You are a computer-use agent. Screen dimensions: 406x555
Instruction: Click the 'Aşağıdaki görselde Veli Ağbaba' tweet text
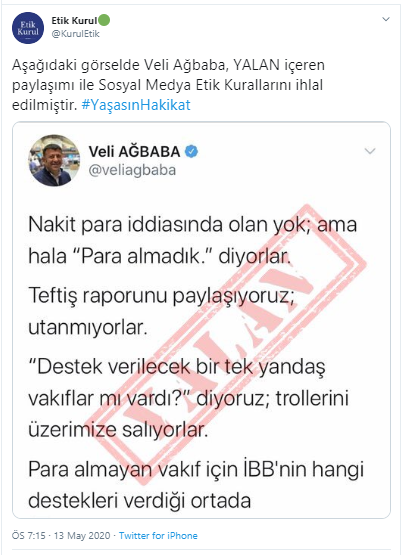point(168,85)
